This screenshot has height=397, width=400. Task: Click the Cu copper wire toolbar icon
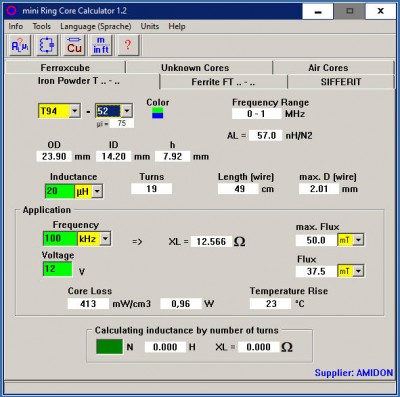tap(74, 45)
